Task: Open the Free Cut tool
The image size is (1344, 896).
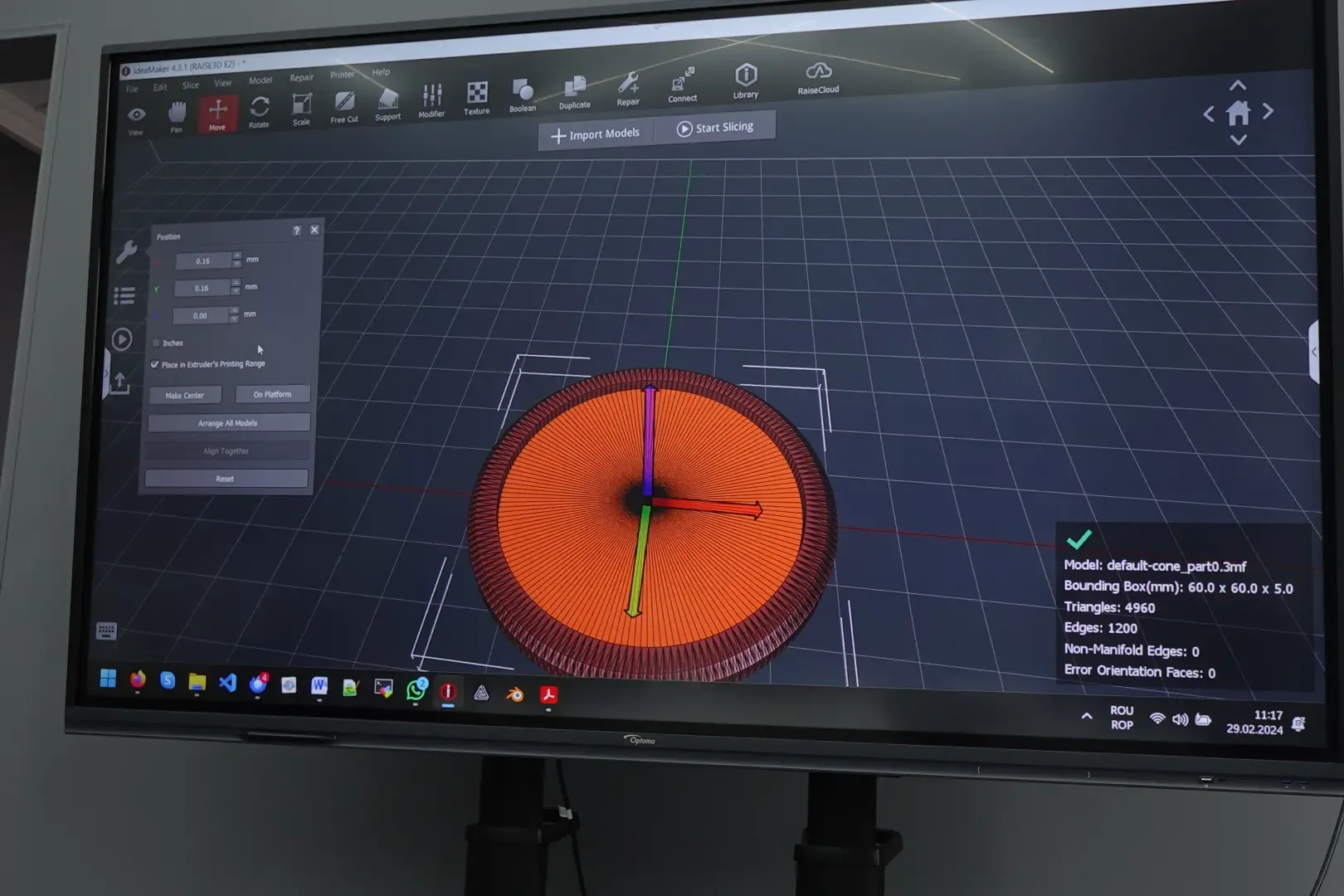Action: coord(344,107)
